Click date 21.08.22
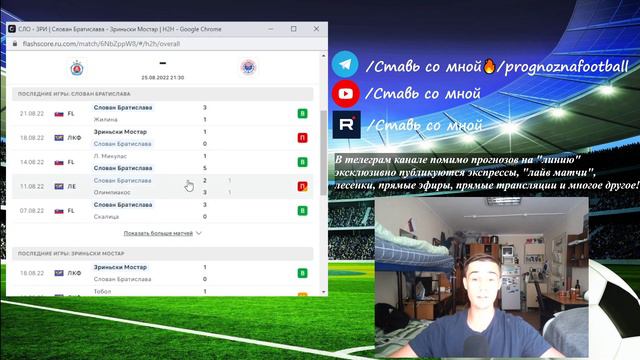Screen dimensions: 640x360 (32, 113)
